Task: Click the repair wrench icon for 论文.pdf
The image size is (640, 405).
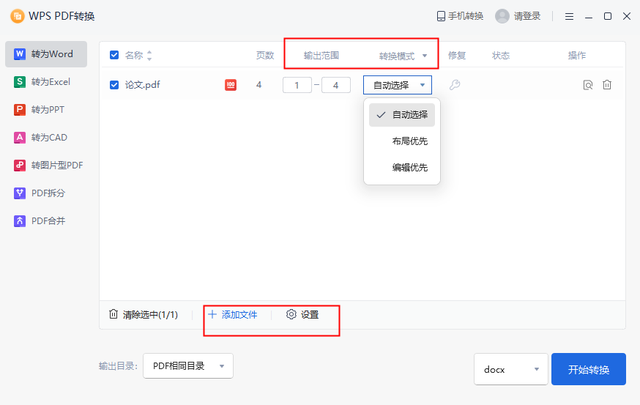Action: pyautogui.click(x=454, y=85)
